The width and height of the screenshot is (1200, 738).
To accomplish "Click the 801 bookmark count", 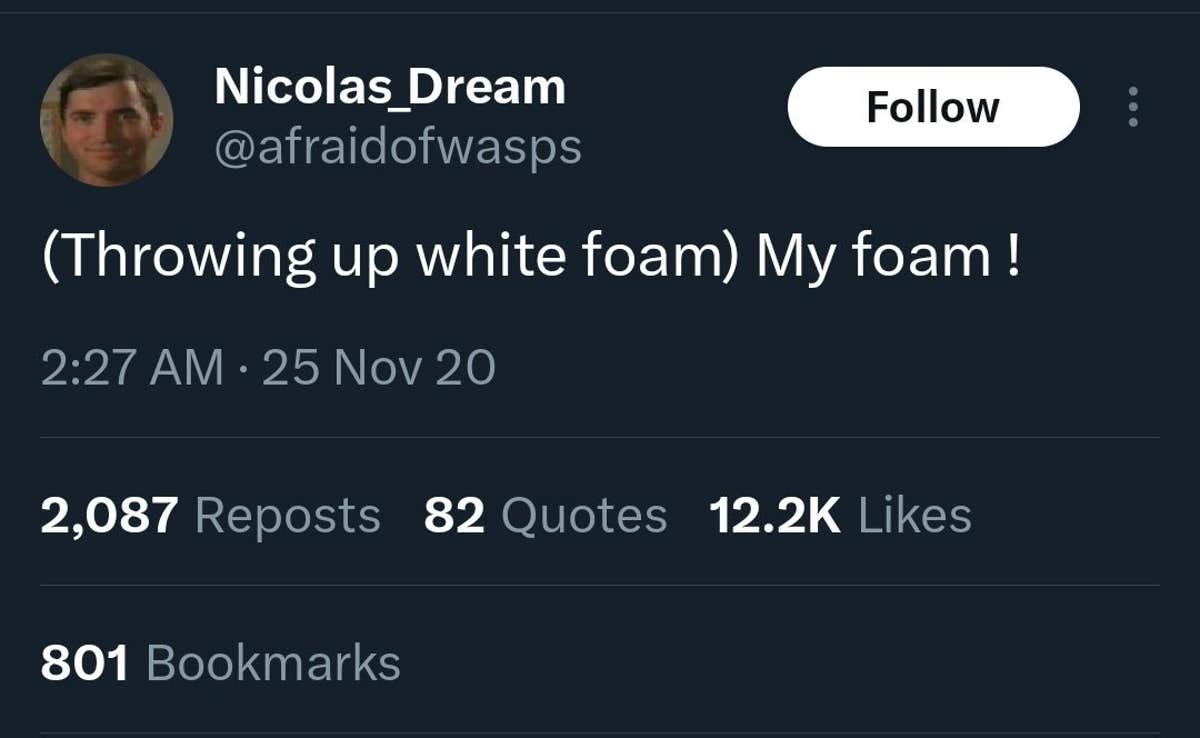I will (85, 663).
